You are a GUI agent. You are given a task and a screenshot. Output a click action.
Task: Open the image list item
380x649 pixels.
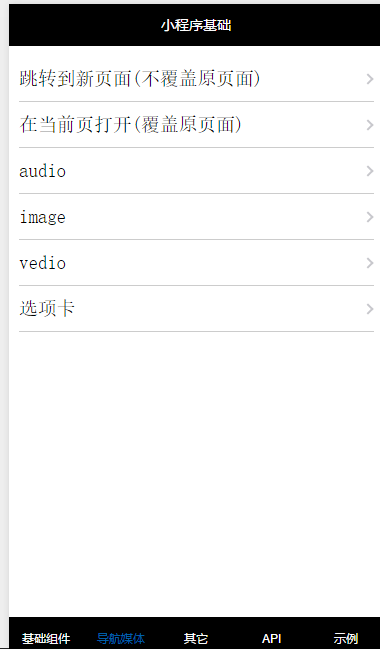(x=196, y=216)
